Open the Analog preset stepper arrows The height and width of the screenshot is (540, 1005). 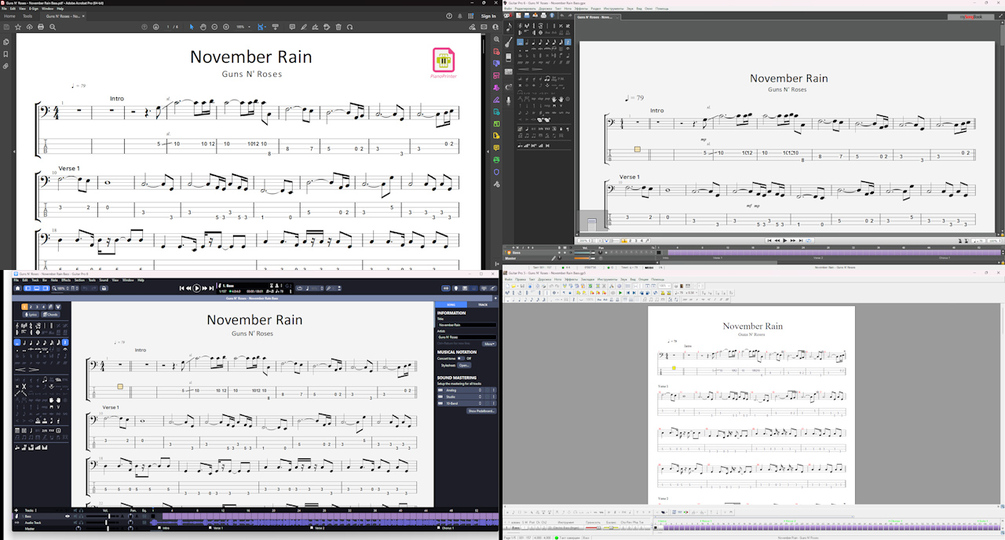480,390
